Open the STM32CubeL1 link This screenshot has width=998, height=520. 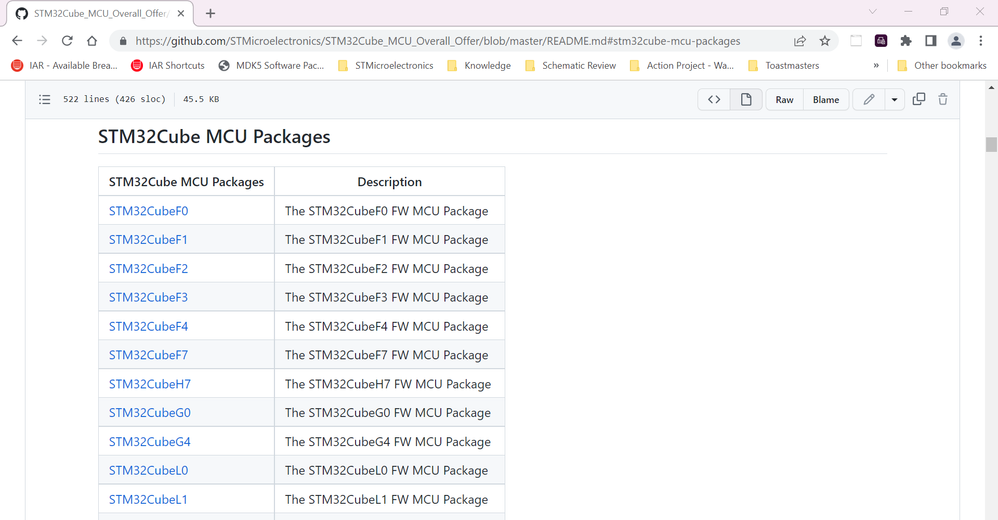pyautogui.click(x=148, y=500)
